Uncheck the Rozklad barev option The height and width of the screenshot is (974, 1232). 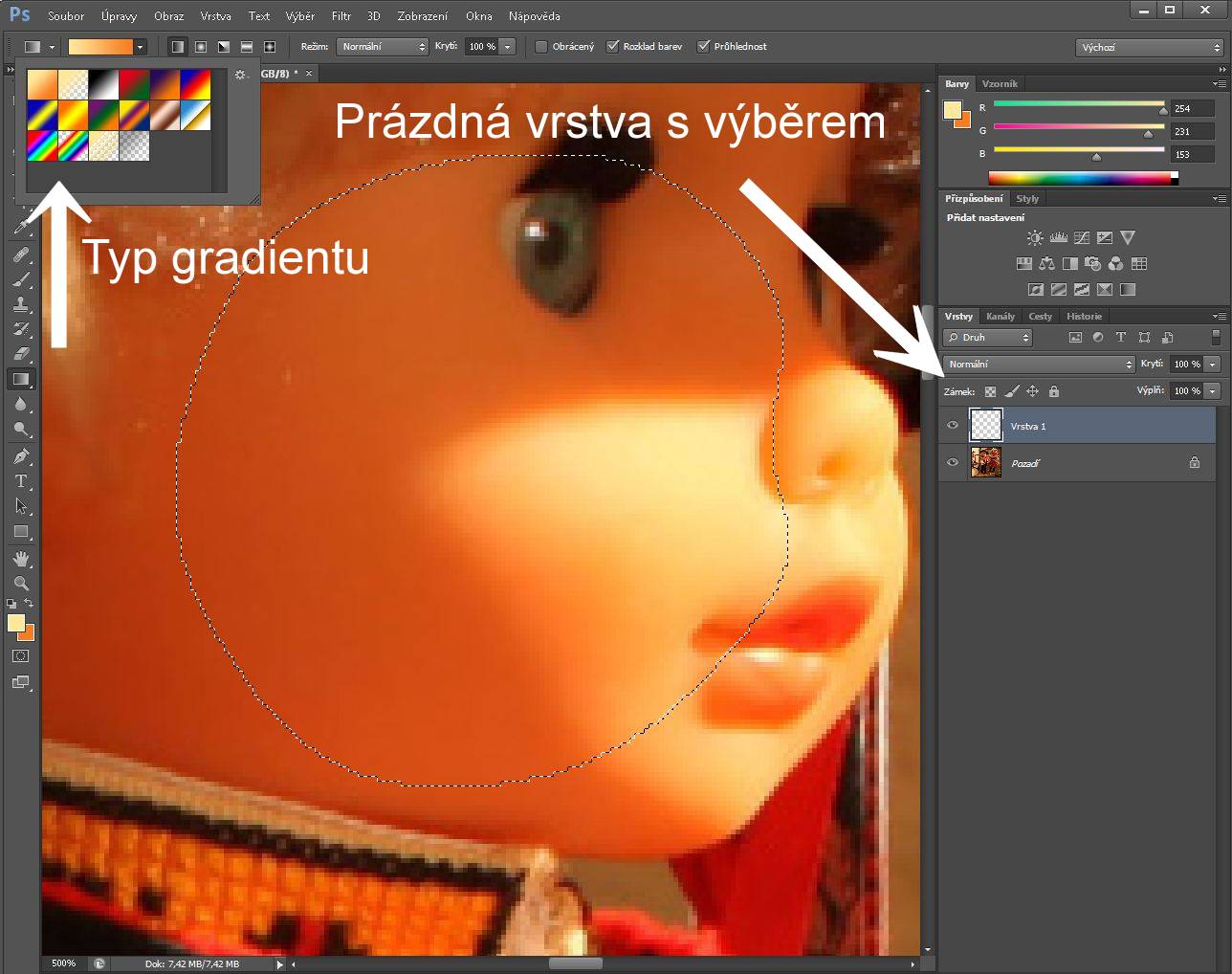tap(612, 47)
